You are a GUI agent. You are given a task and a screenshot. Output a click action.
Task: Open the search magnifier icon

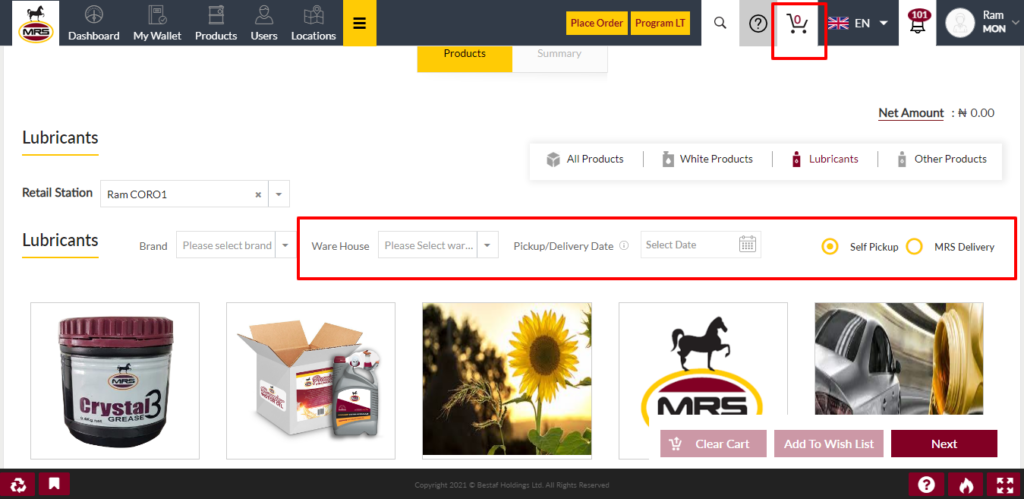(720, 23)
